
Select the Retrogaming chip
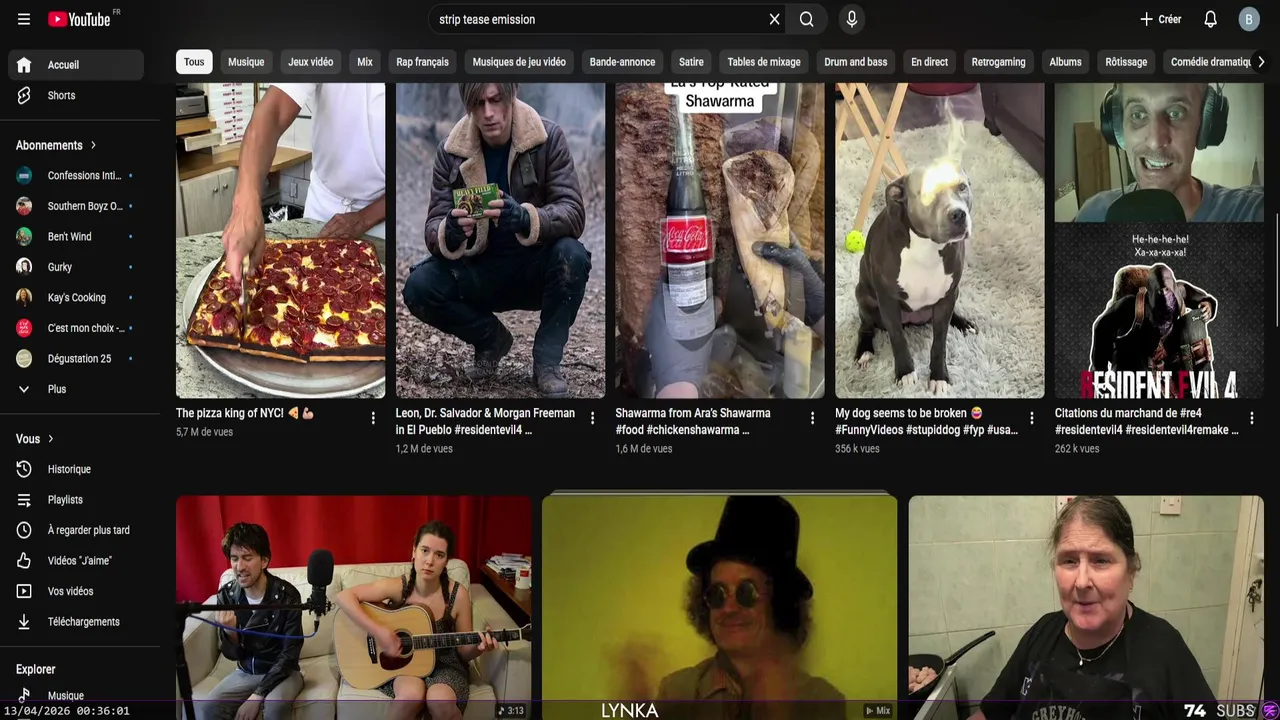pos(998,62)
